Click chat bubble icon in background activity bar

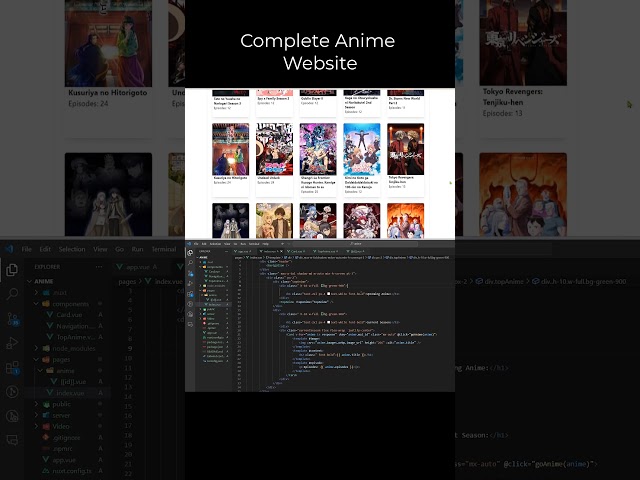[12, 440]
